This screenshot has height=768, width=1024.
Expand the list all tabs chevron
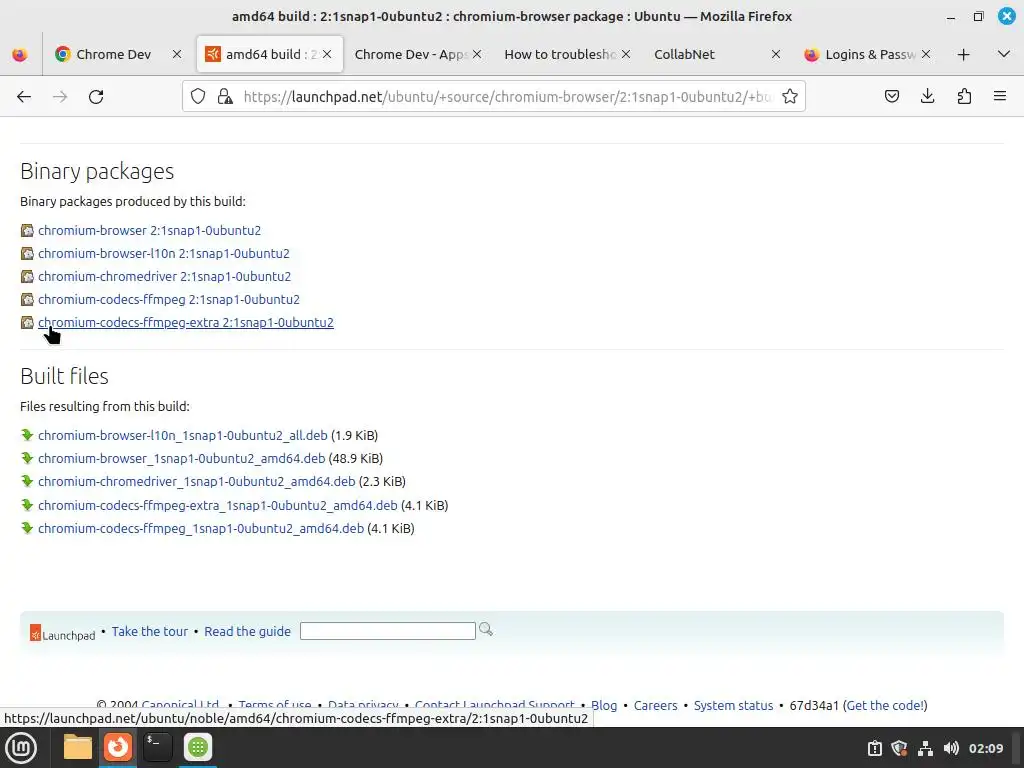click(1004, 54)
